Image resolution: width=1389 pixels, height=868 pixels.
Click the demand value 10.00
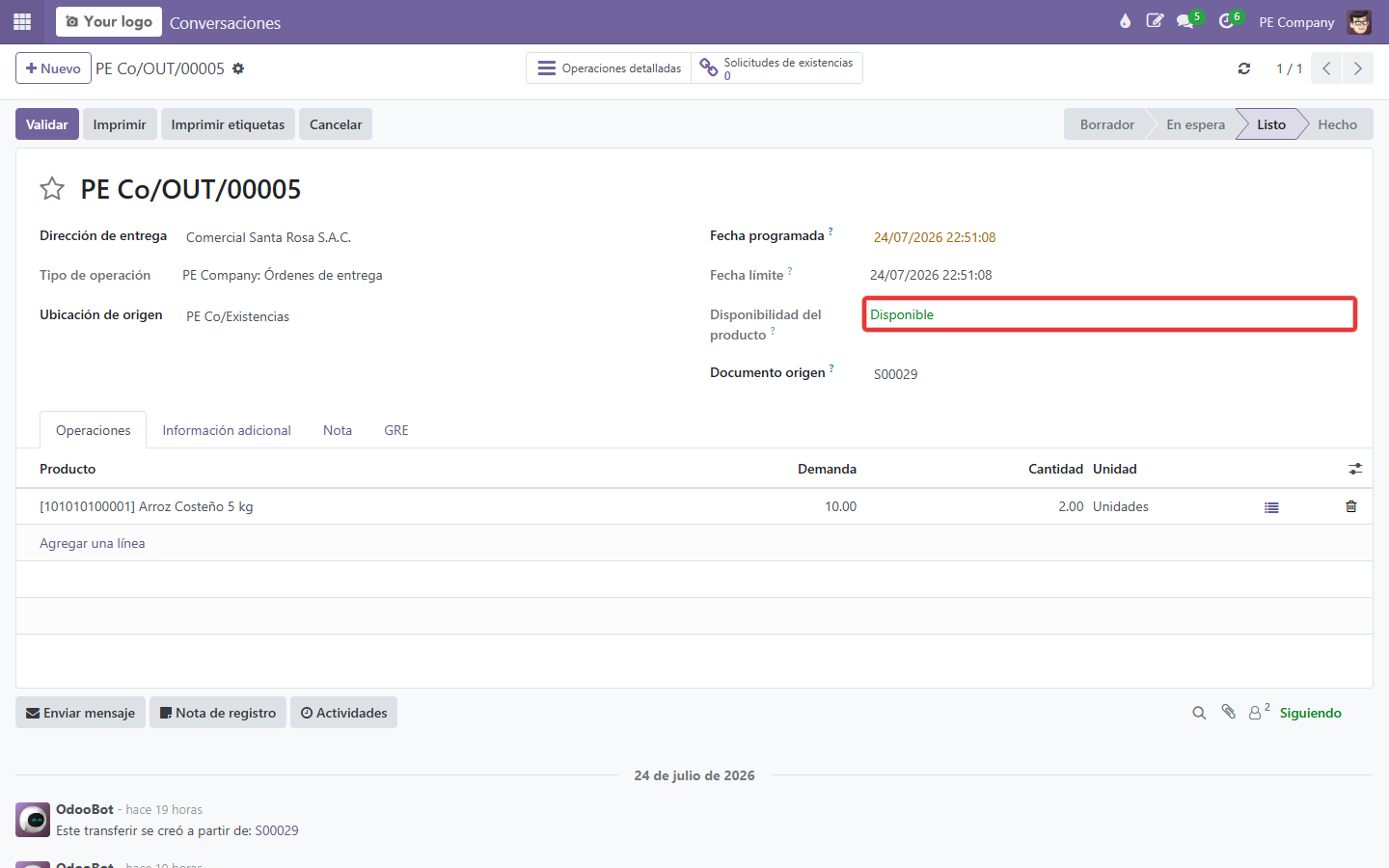[x=840, y=506]
